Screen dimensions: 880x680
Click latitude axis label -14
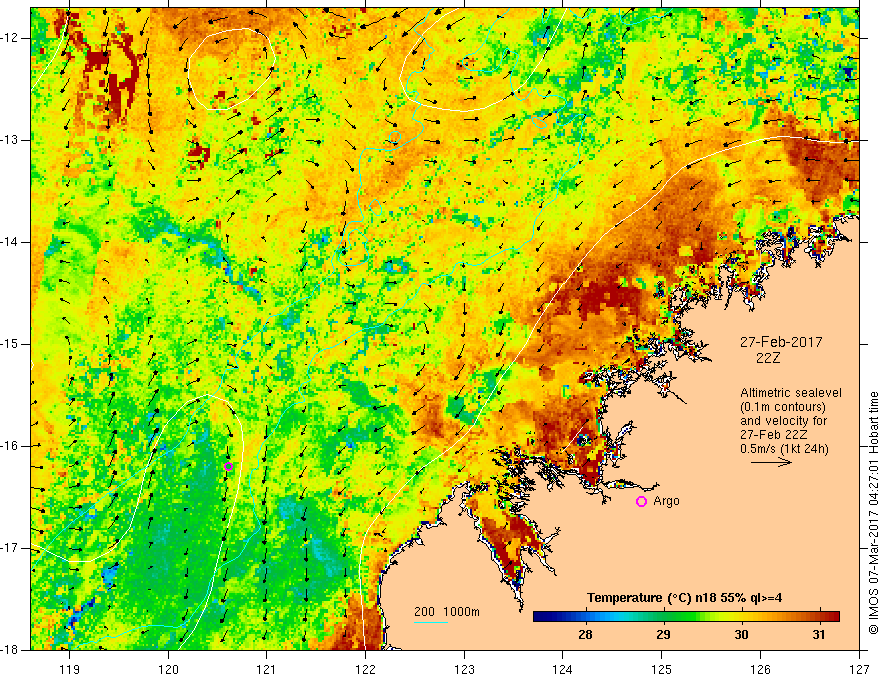pos(10,242)
